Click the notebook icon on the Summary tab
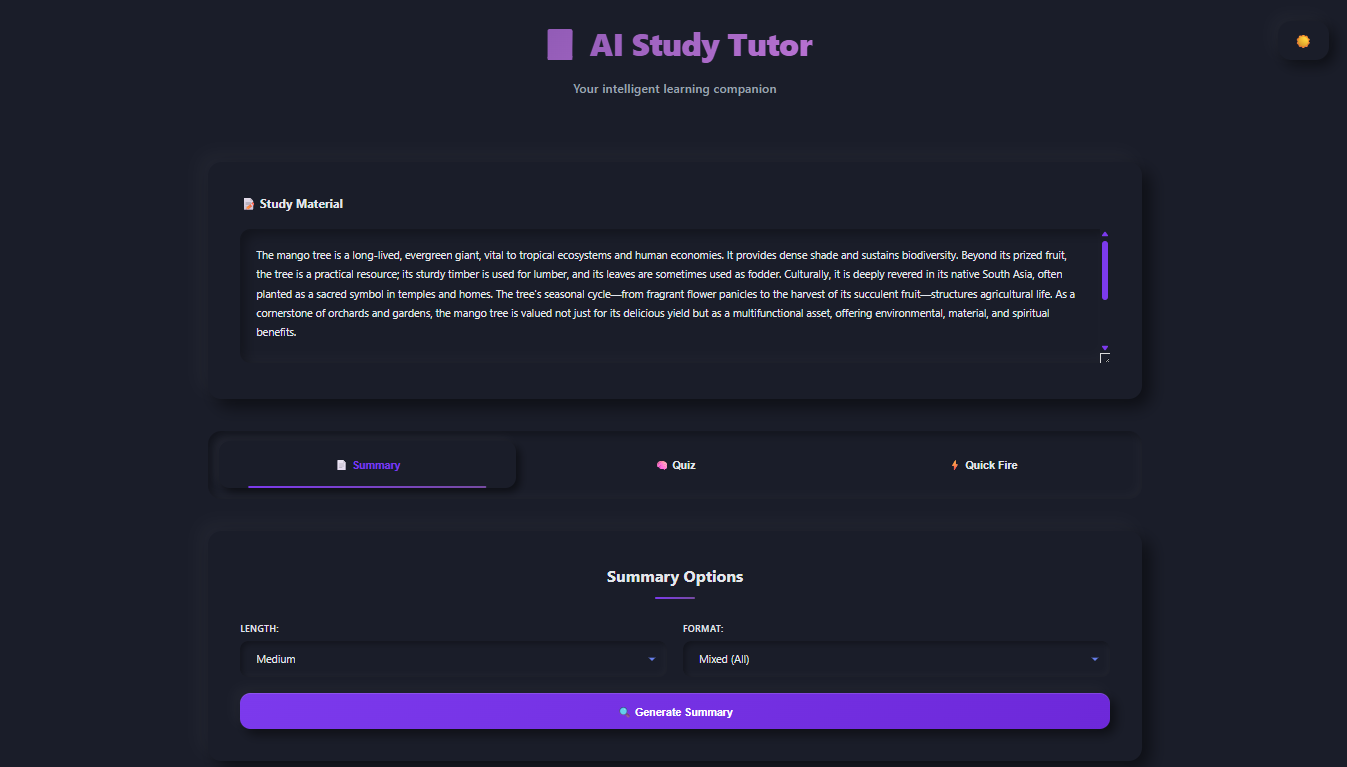 click(340, 465)
